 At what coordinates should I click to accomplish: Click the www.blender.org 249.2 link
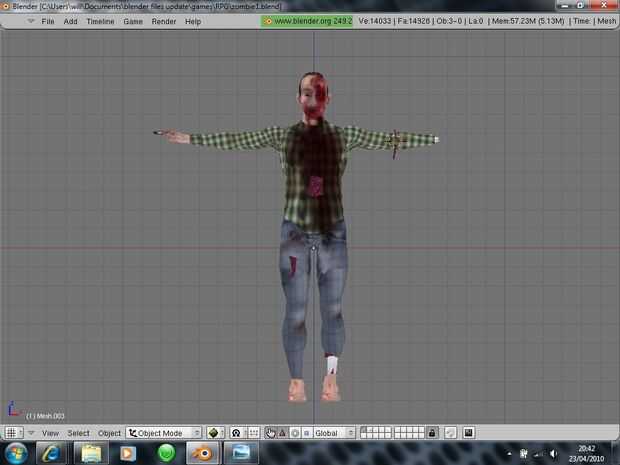tap(307, 21)
